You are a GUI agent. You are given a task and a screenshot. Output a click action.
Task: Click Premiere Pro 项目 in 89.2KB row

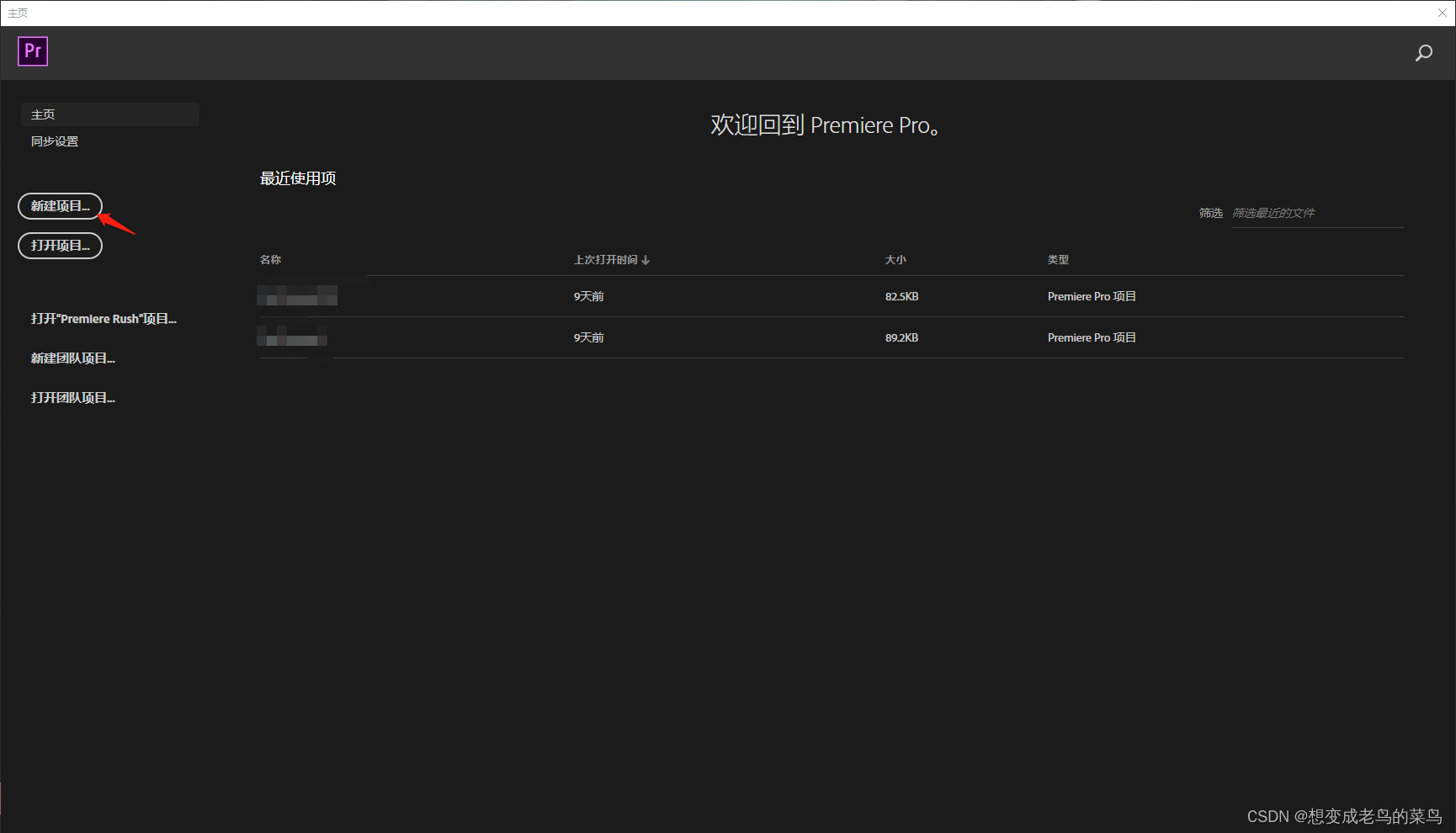coord(1092,337)
